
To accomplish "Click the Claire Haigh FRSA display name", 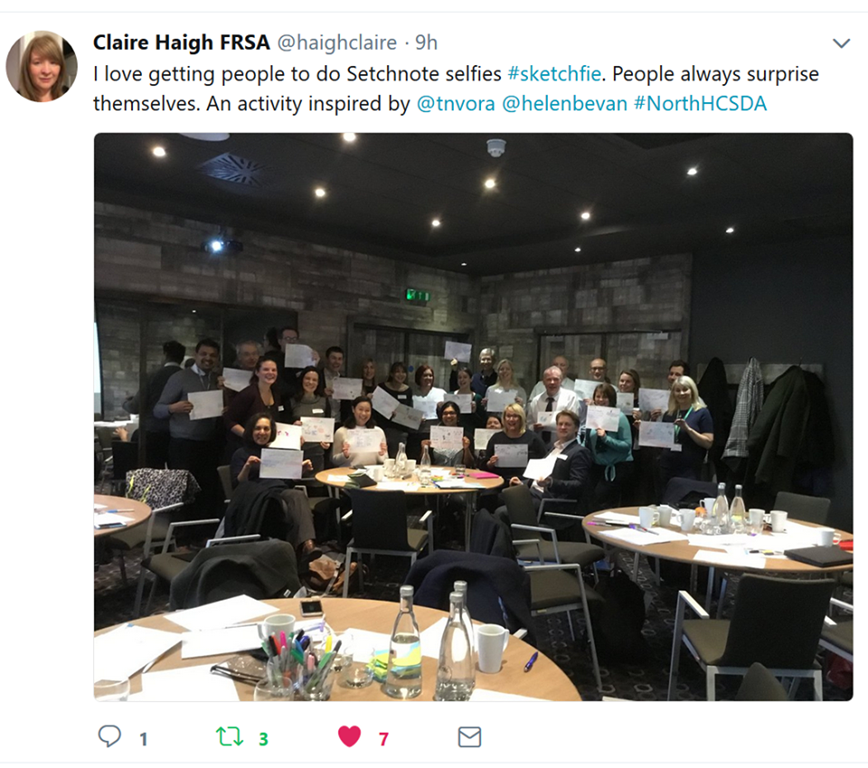I will coord(181,43).
